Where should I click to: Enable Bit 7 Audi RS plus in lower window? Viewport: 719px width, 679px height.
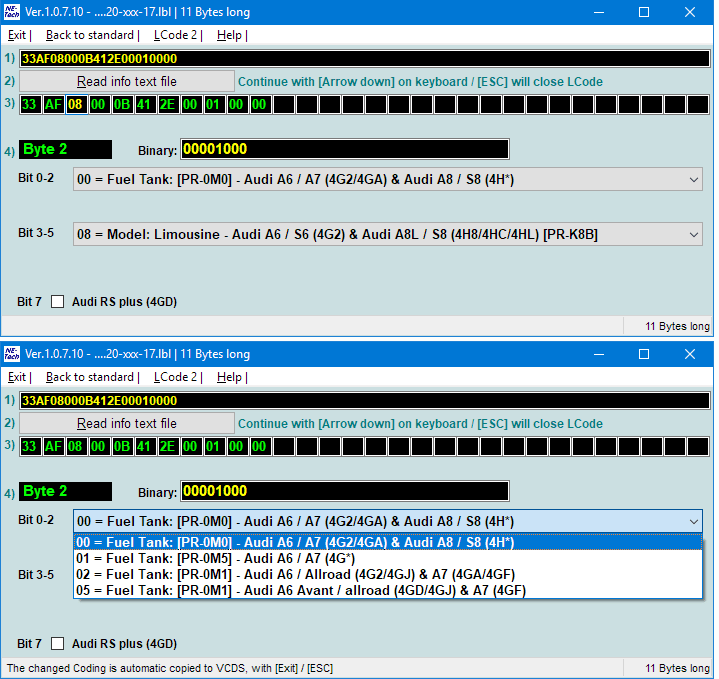57,643
